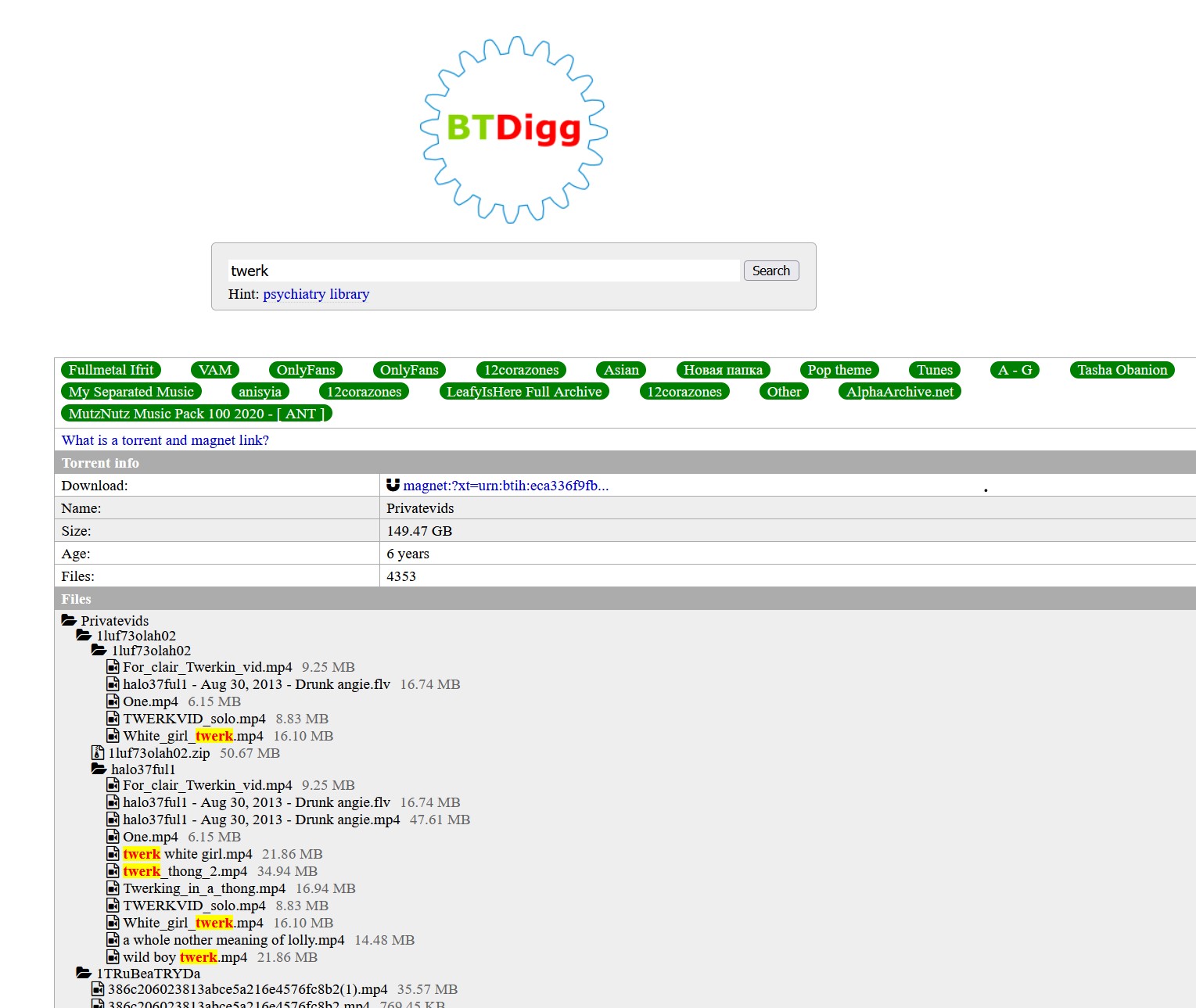1196x1008 pixels.
Task: Select the Новая папка tag
Action: [724, 370]
